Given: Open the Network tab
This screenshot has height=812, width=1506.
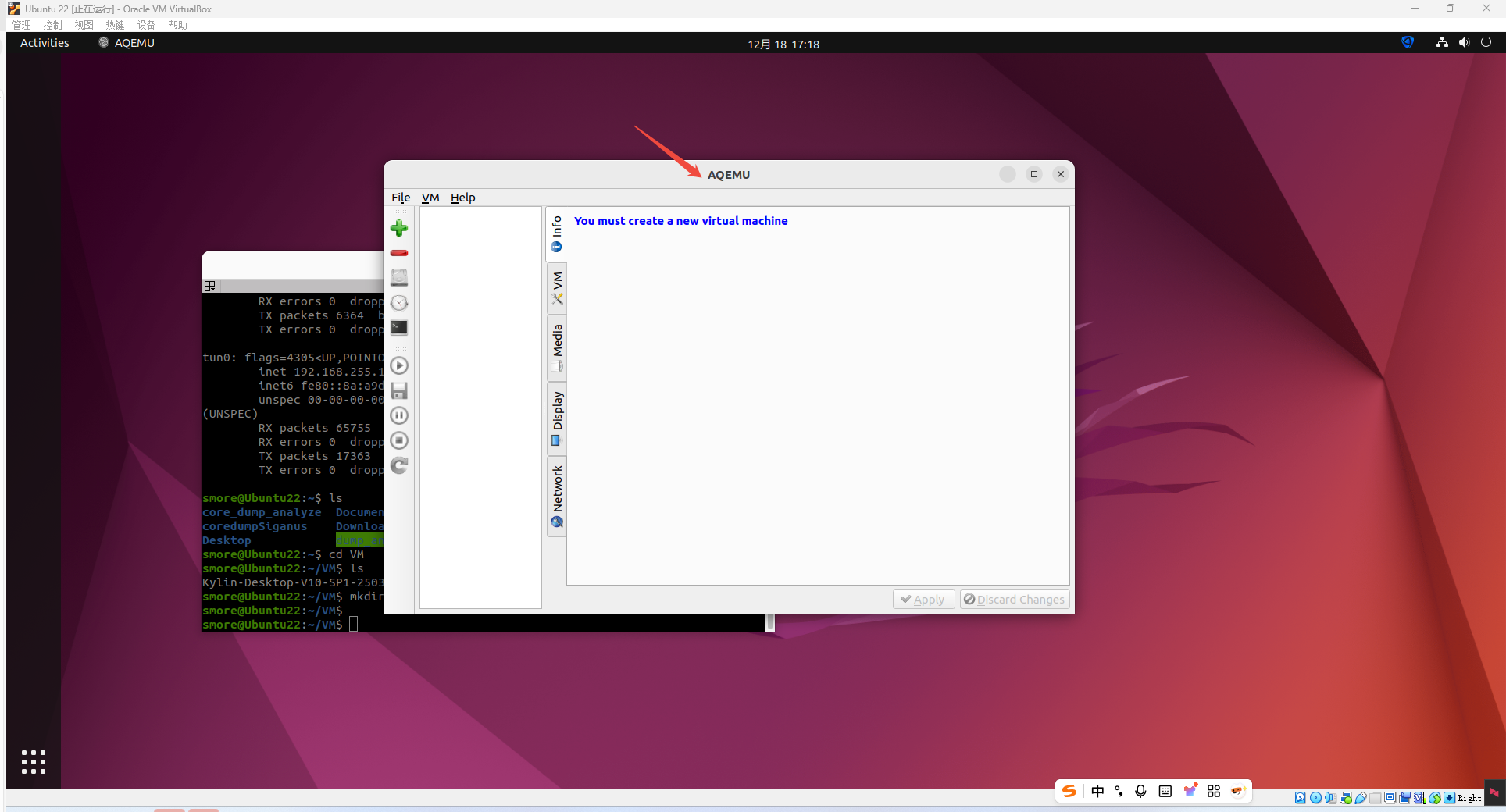Looking at the screenshot, I should [557, 496].
